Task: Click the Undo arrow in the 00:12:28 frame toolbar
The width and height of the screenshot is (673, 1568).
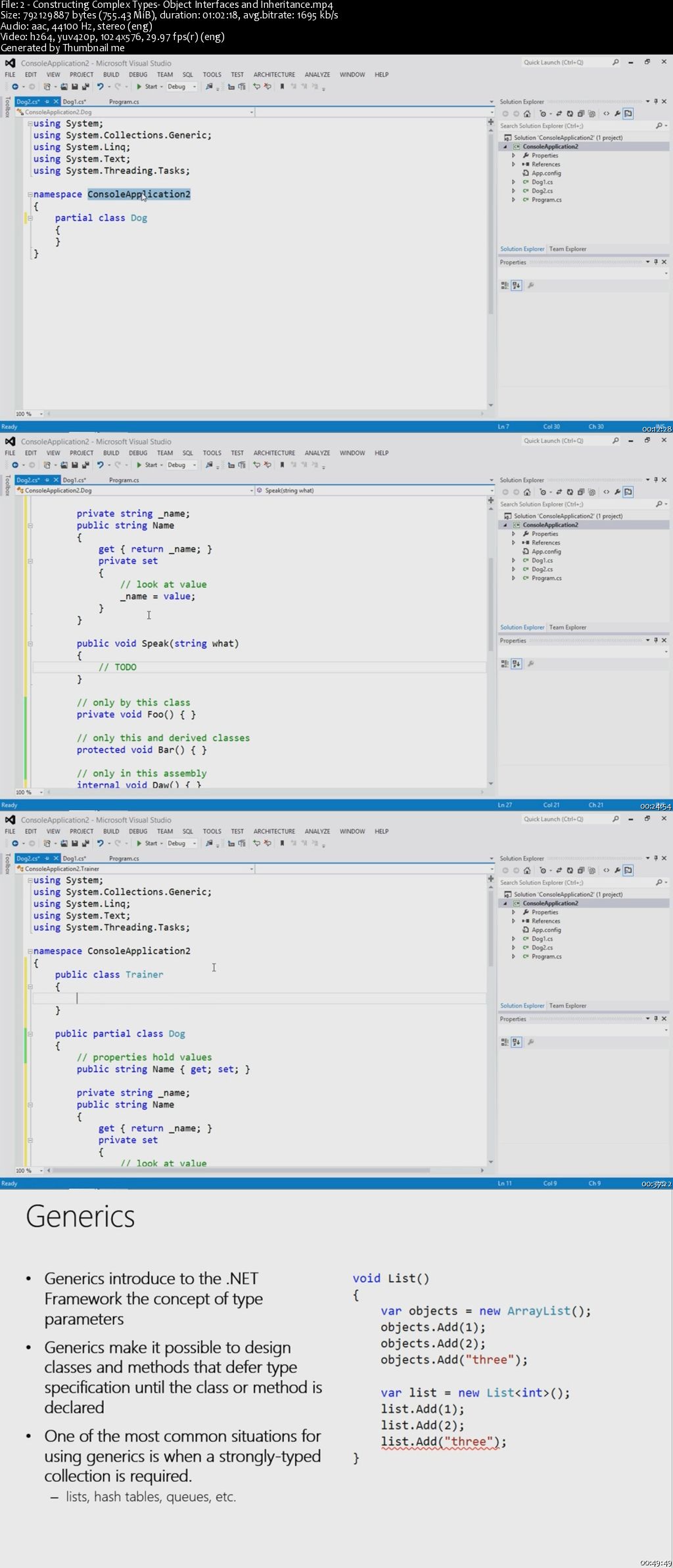Action: tap(101, 87)
